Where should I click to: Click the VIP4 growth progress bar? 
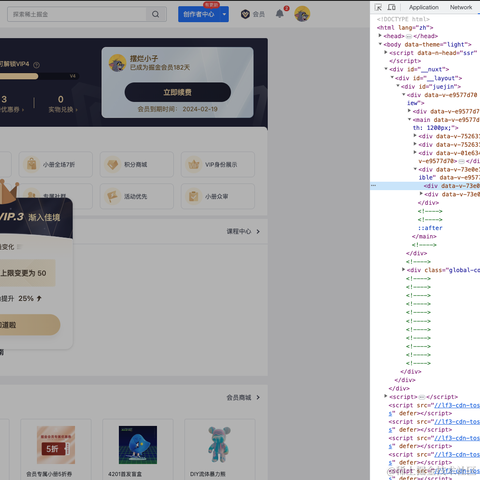(38, 76)
